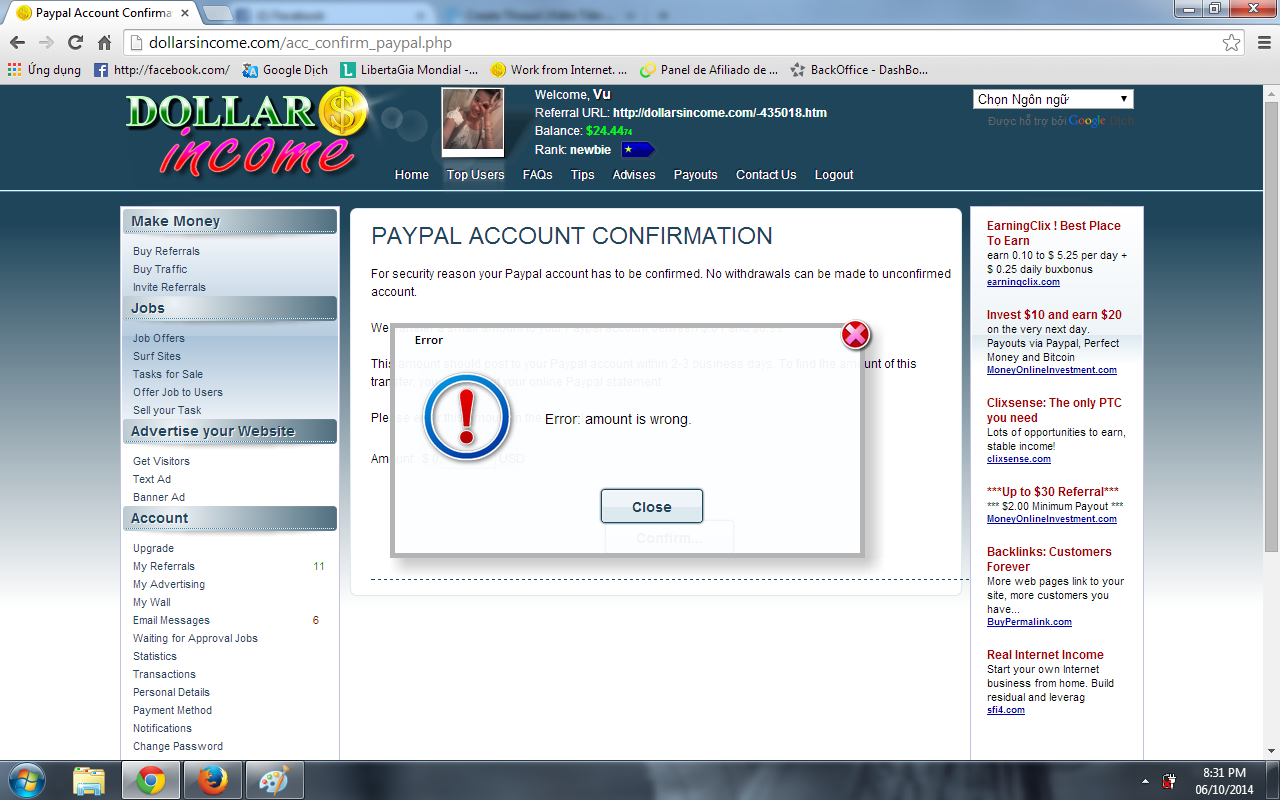Open the Work from Internet bookmark
This screenshot has width=1280, height=800.
click(559, 70)
